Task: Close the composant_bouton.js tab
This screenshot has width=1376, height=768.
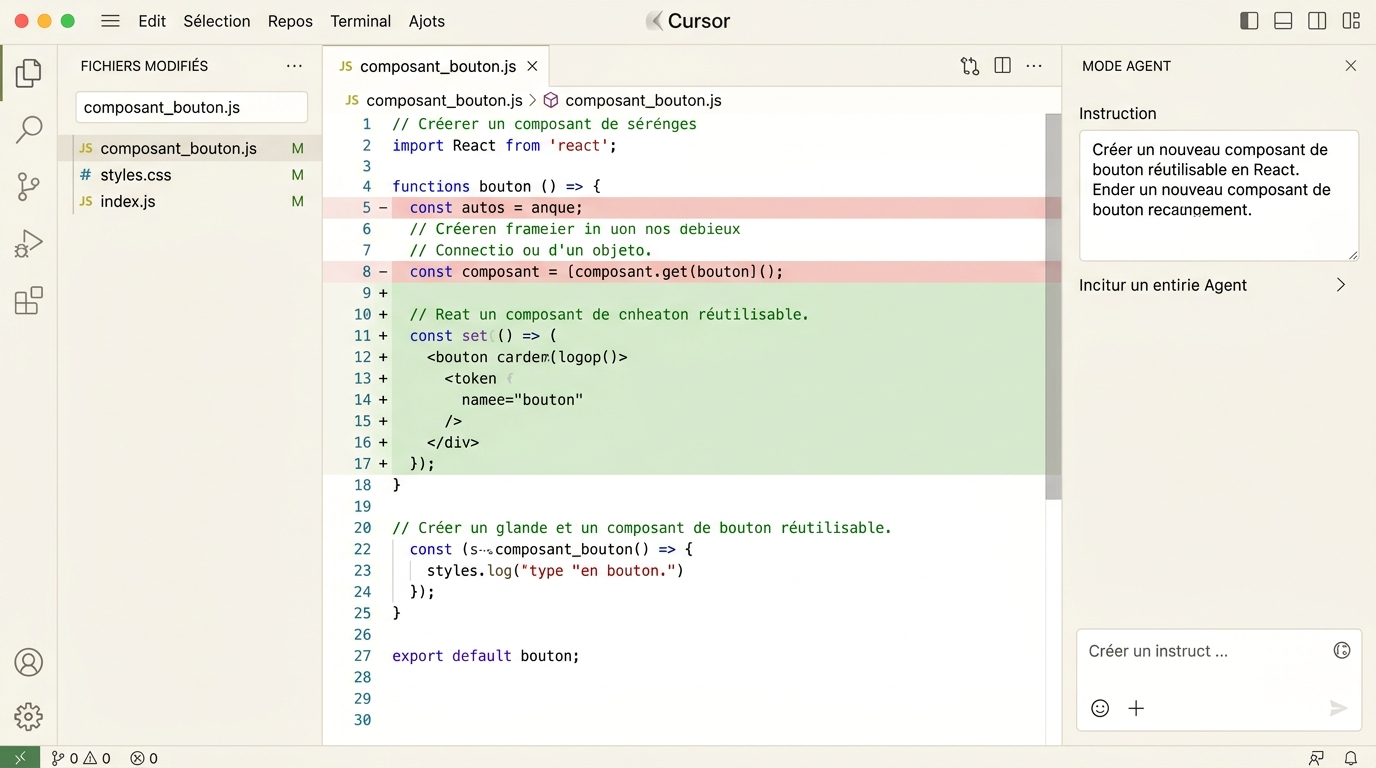Action: tap(532, 66)
